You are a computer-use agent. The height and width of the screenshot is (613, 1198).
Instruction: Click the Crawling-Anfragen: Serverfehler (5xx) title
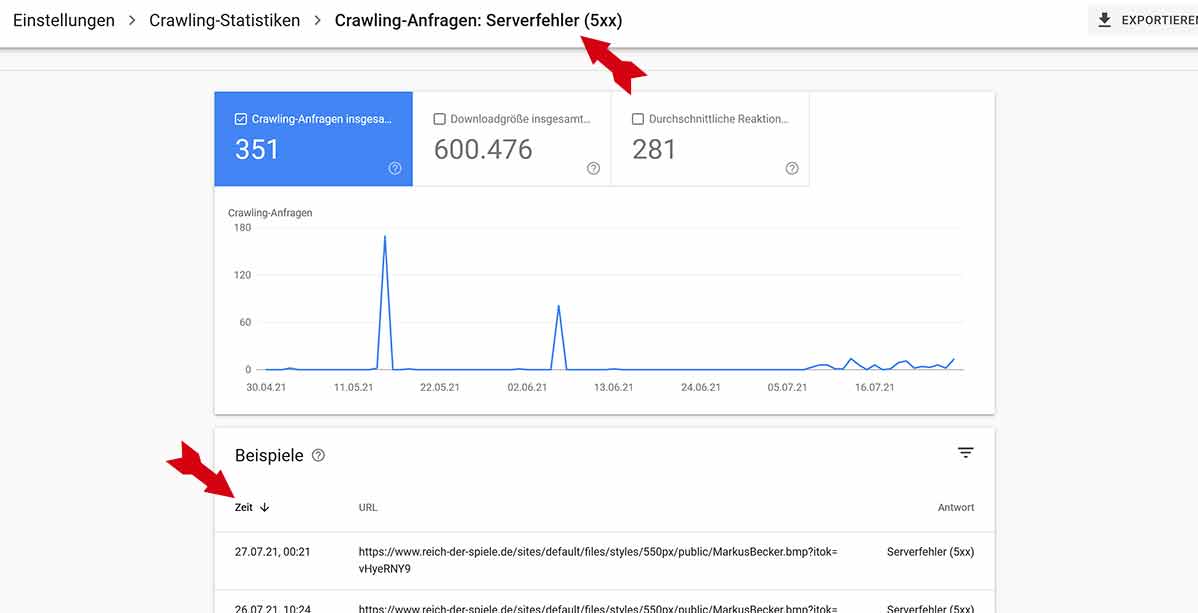coord(478,21)
